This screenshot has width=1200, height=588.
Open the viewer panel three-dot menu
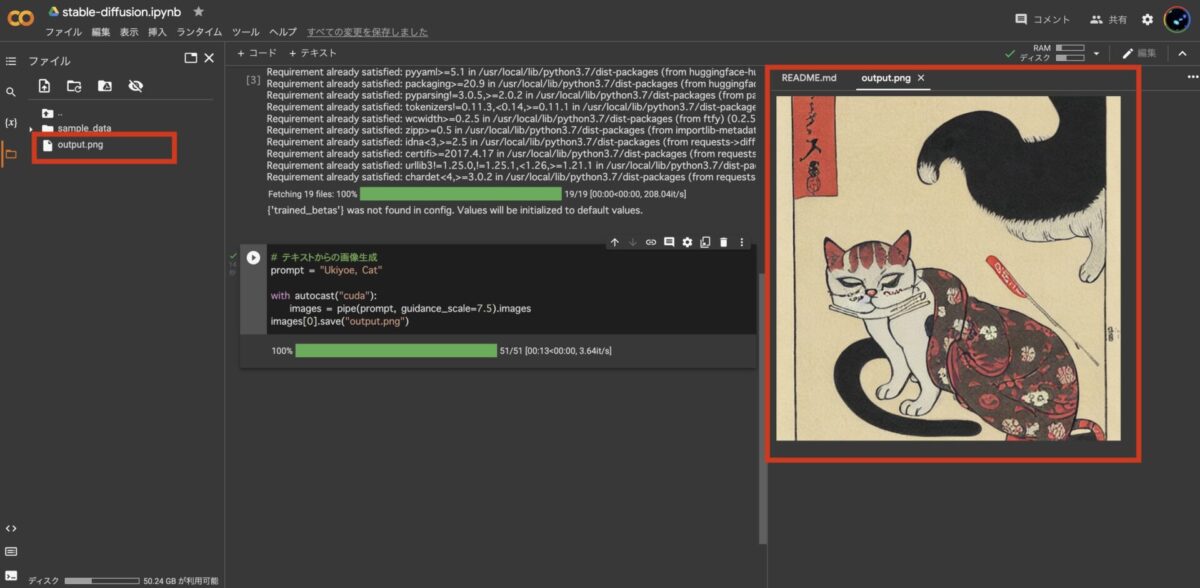coord(1191,77)
